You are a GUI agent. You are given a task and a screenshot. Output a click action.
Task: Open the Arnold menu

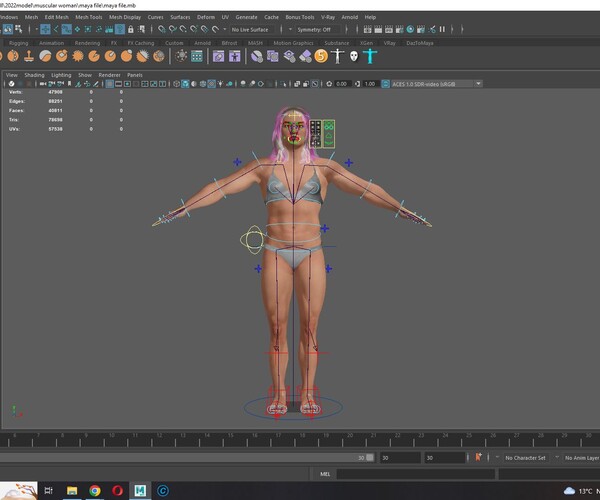[350, 17]
